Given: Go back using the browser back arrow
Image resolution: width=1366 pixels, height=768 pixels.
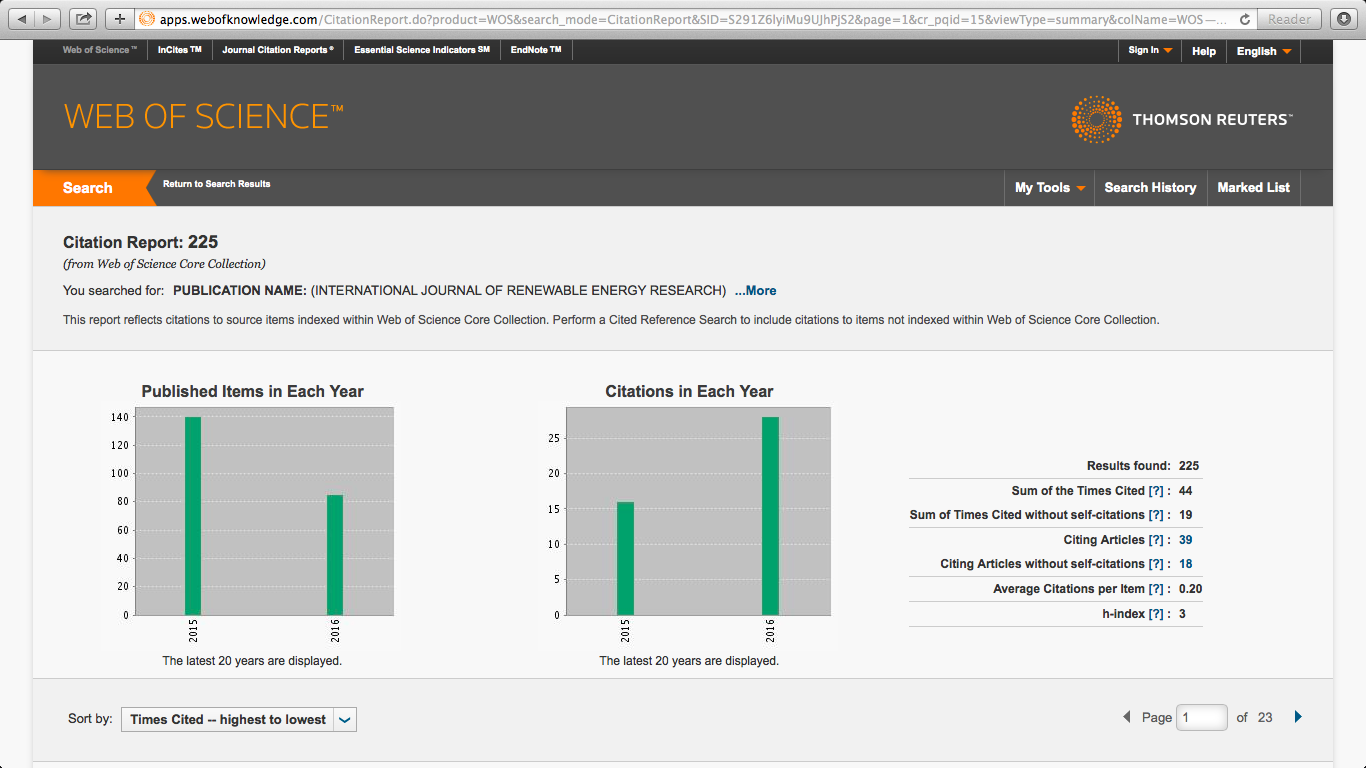Looking at the screenshot, I should tap(22, 18).
